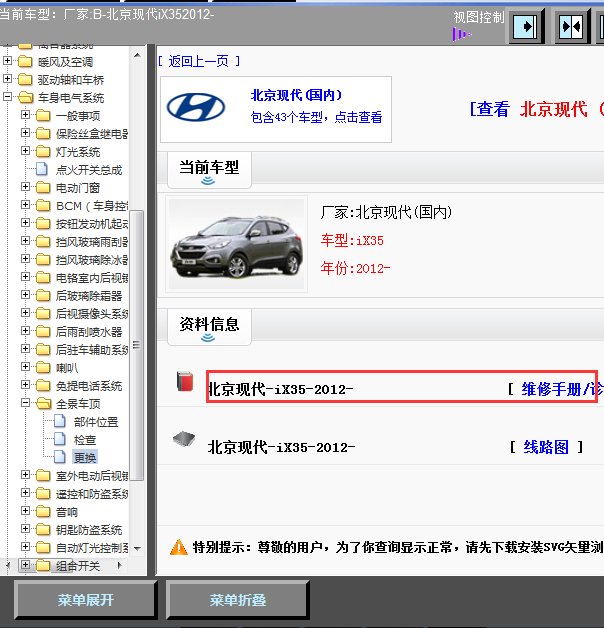The height and width of the screenshot is (628, 604).
Task: Click the 电动门窗 folder icon
Action: click(43, 187)
